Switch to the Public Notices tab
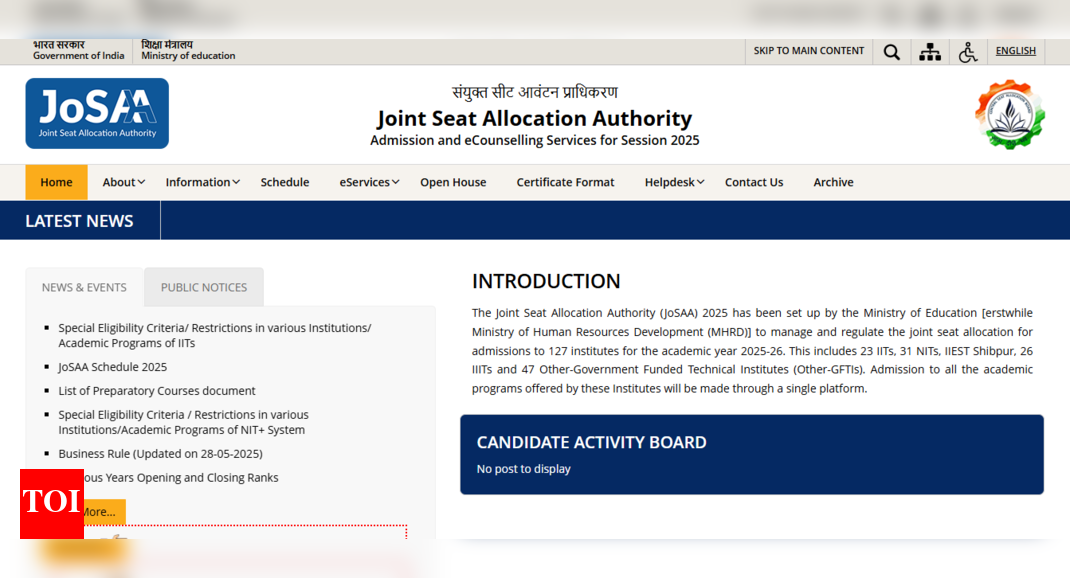Image resolution: width=1070 pixels, height=578 pixels. click(204, 287)
